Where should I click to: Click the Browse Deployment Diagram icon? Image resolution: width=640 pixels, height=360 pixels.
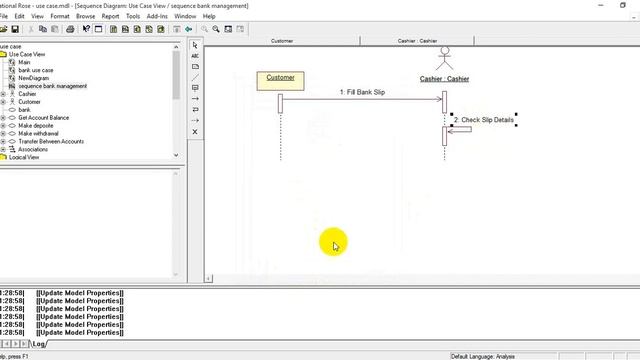point(161,29)
